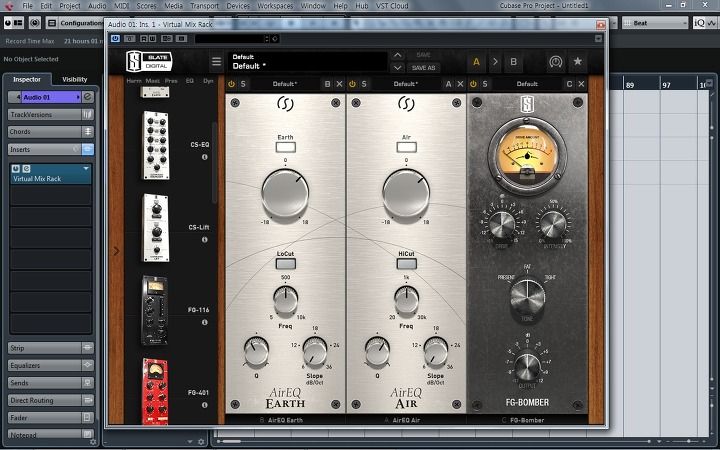Show Dyn modules category
Image resolution: width=720 pixels, height=450 pixels.
click(208, 81)
